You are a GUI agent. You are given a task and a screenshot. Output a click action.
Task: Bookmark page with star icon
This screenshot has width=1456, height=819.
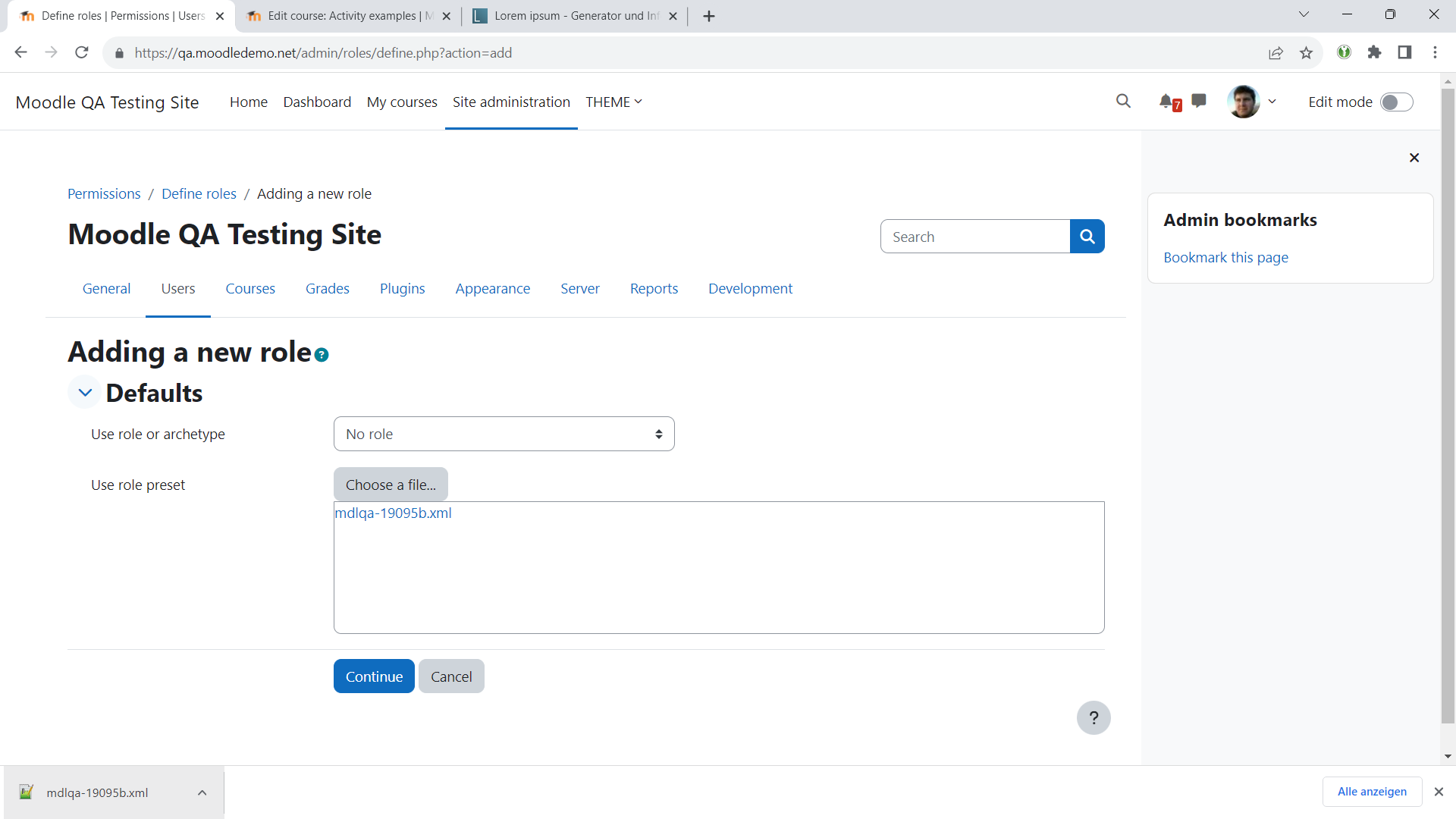pyautogui.click(x=1306, y=52)
